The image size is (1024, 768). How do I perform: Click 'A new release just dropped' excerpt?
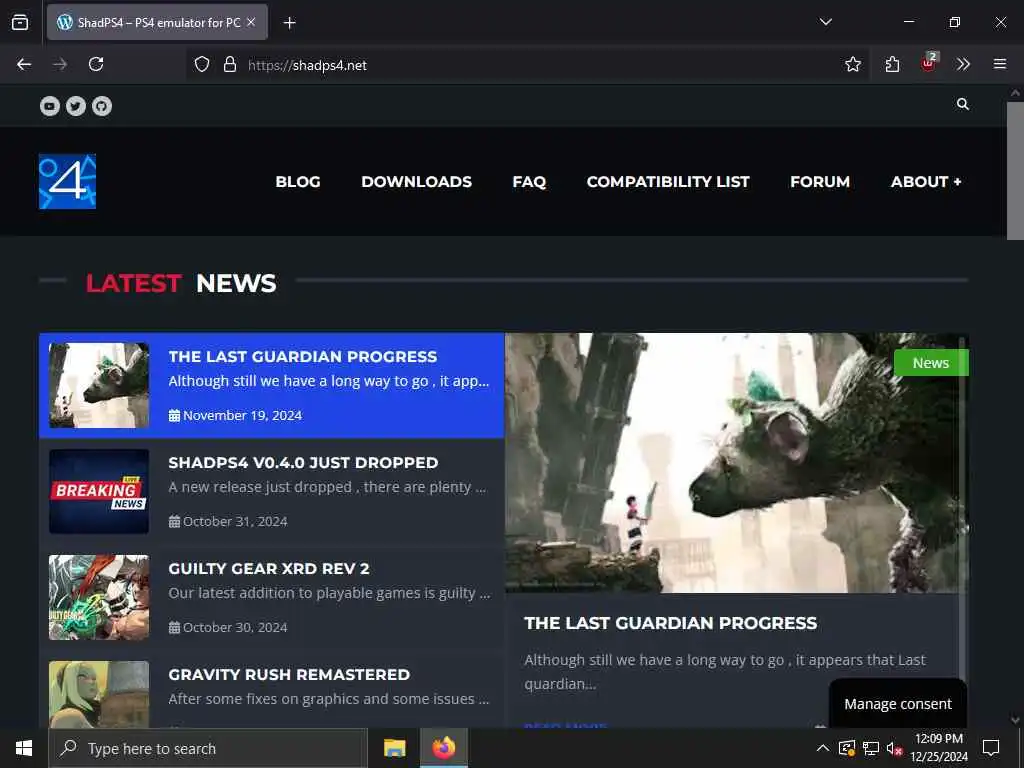point(327,487)
